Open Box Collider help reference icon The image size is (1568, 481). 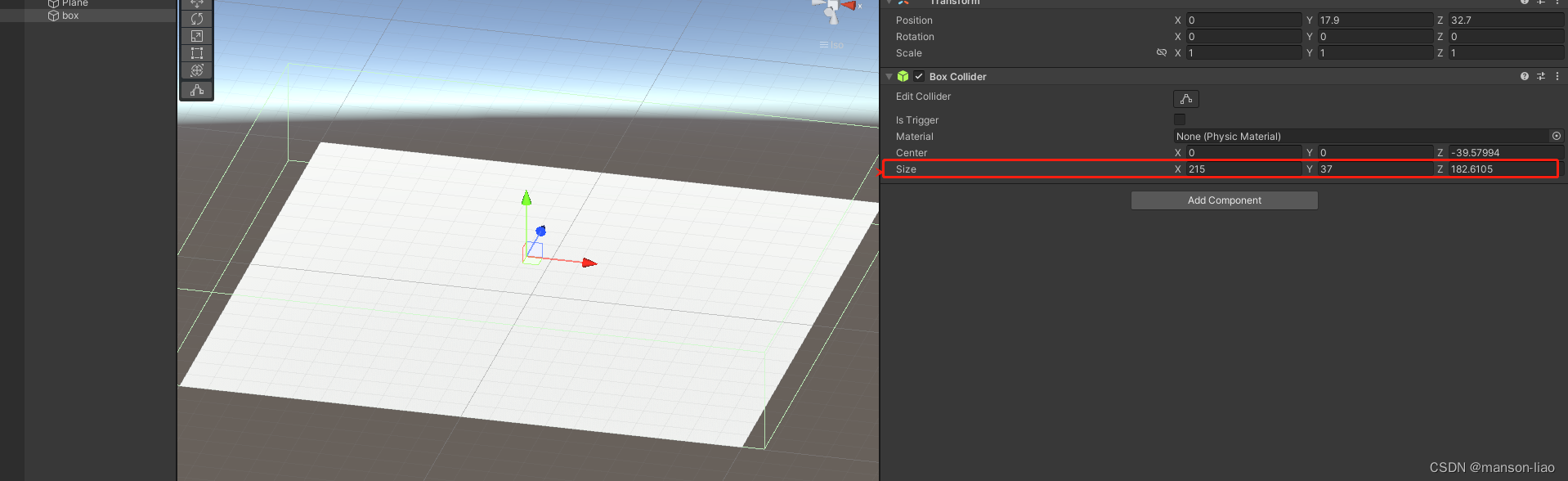[x=1525, y=76]
